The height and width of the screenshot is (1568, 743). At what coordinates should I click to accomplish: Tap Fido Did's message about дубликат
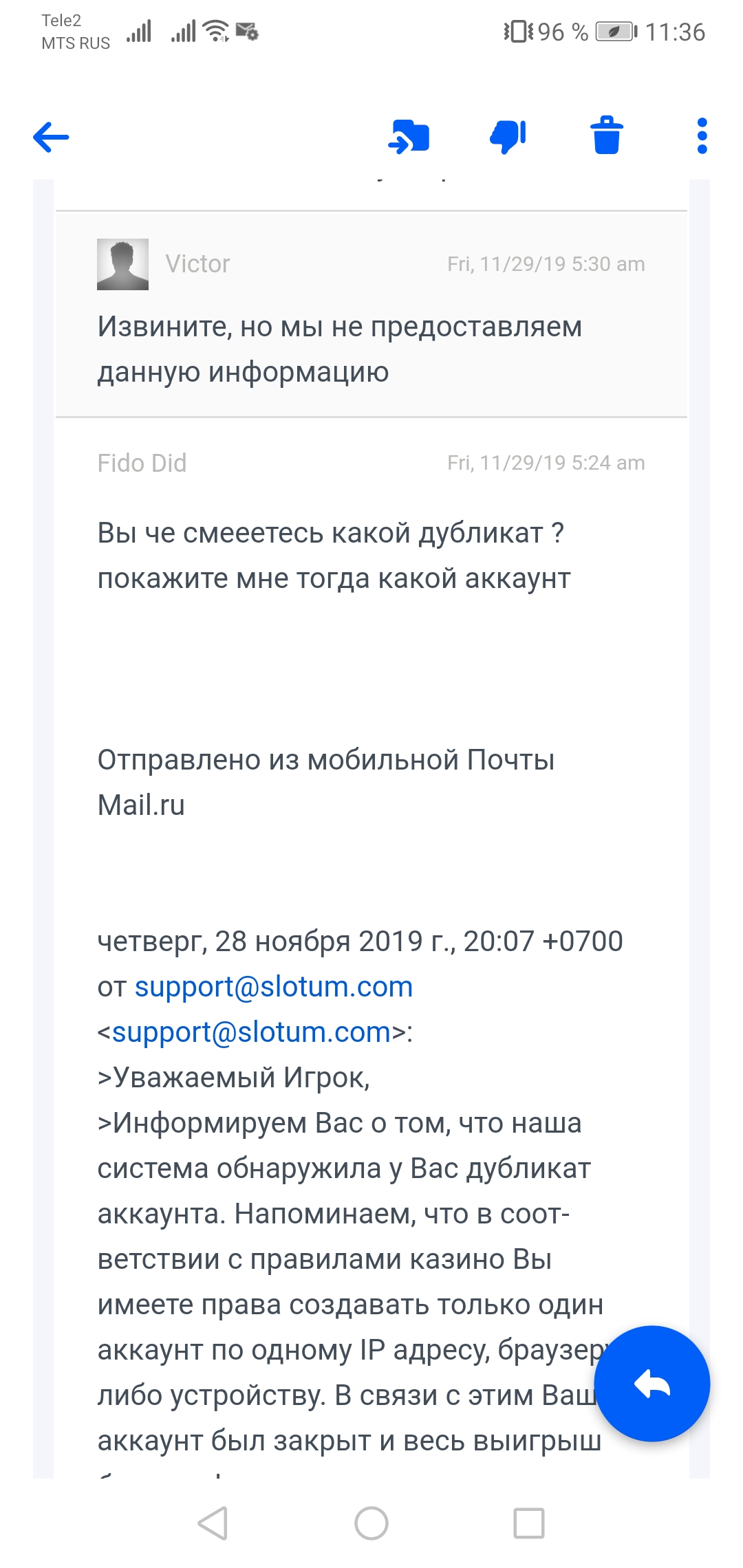[x=334, y=556]
